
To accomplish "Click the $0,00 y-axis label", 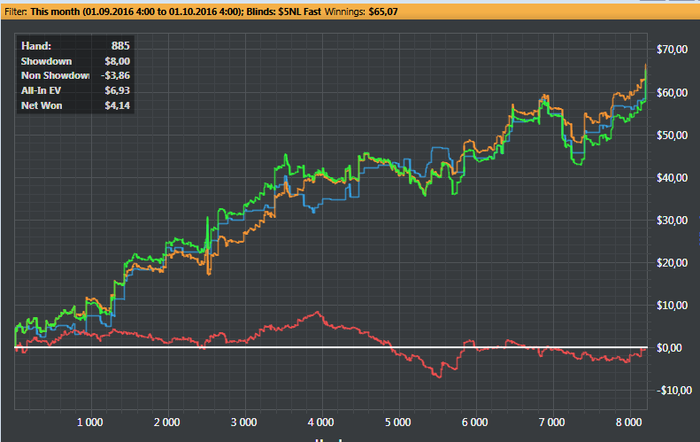I will pyautogui.click(x=669, y=348).
